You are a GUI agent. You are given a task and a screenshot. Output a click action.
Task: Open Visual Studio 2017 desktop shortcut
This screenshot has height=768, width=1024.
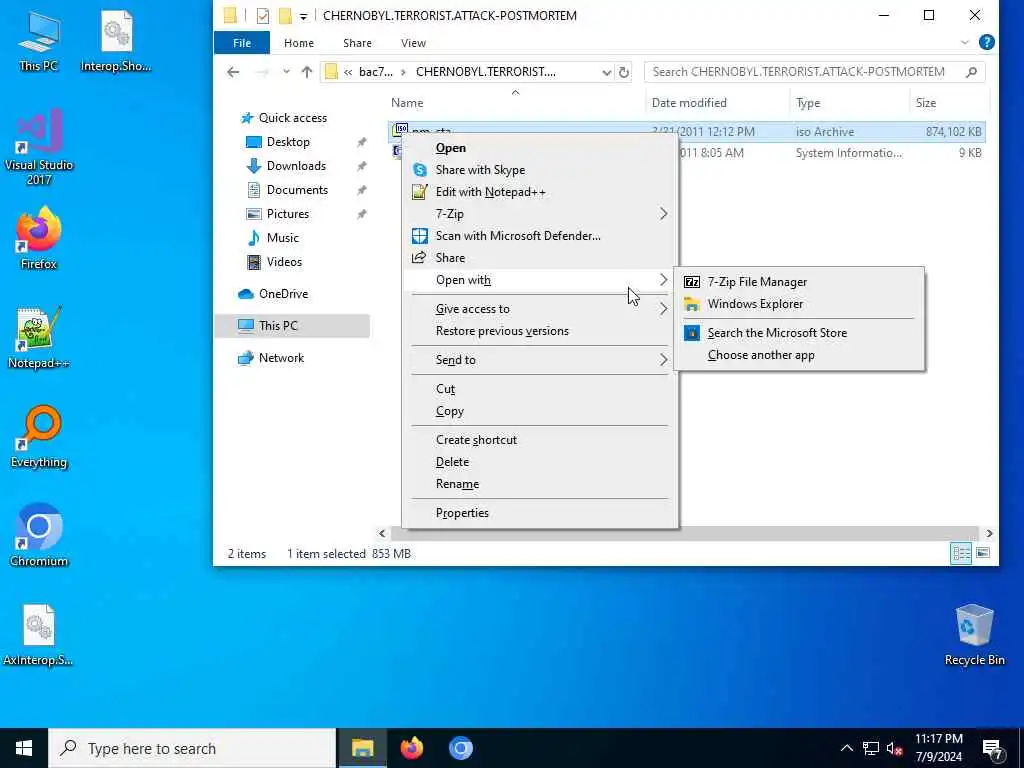[x=39, y=146]
